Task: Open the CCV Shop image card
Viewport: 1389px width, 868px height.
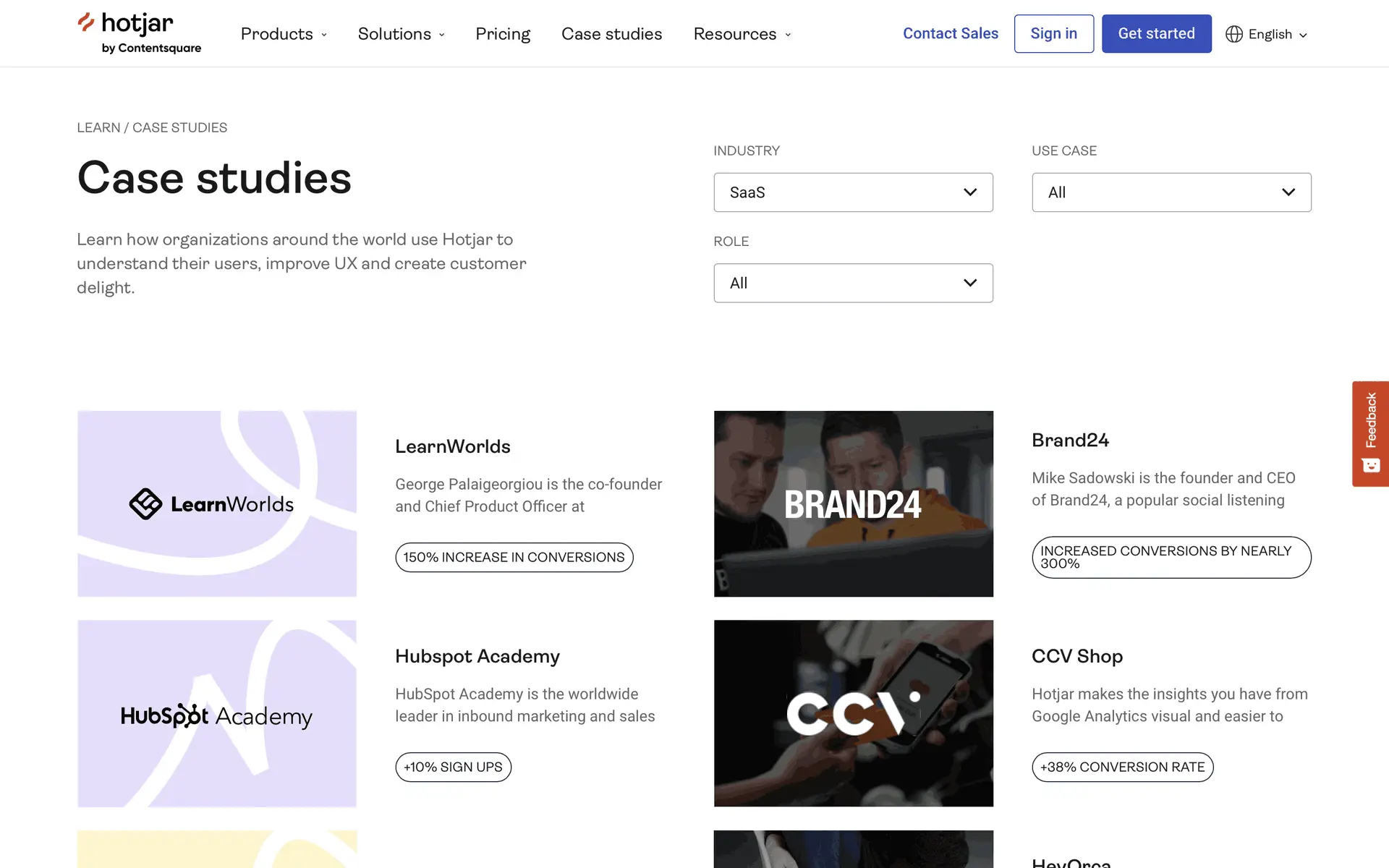Action: tap(853, 713)
